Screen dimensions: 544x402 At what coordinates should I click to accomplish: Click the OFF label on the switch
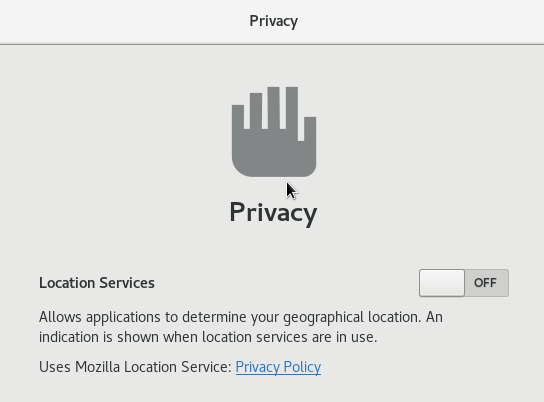485,283
